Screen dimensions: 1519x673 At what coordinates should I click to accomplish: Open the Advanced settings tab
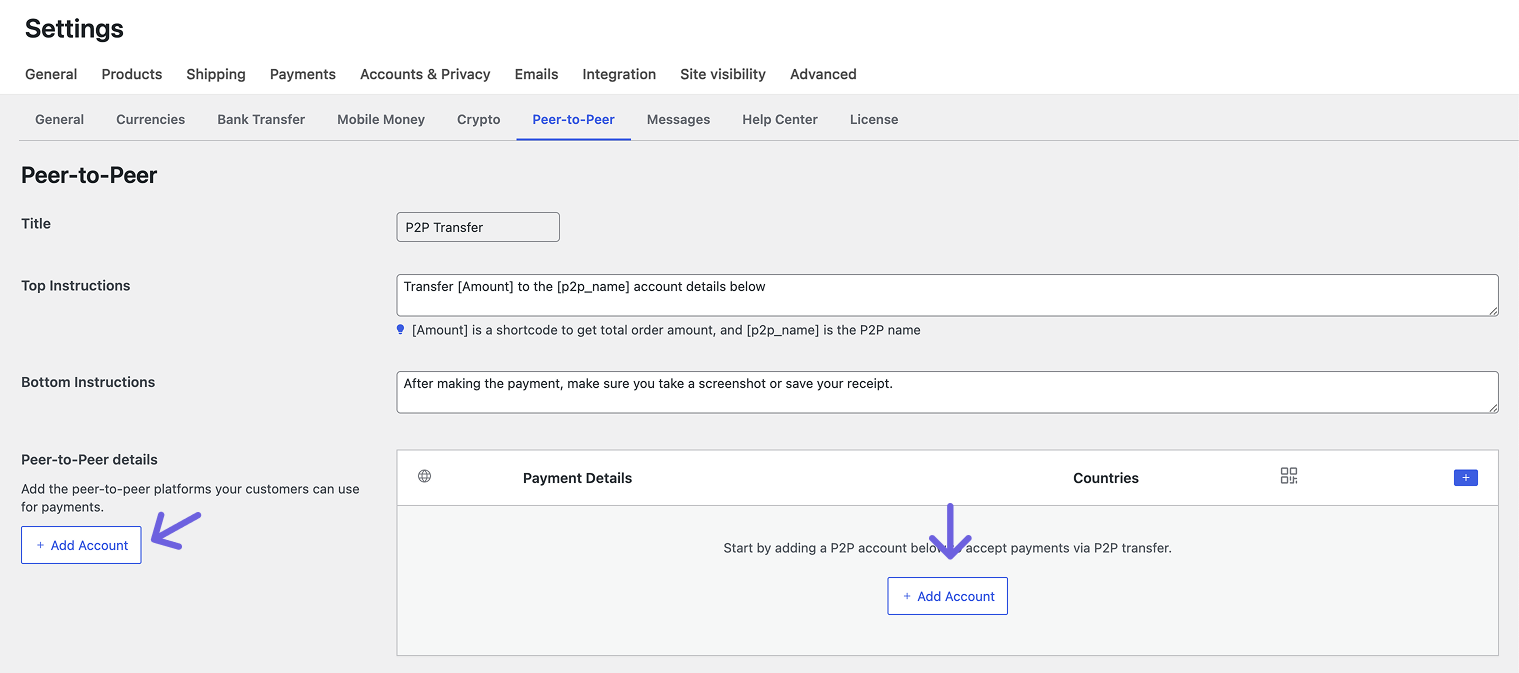823,74
